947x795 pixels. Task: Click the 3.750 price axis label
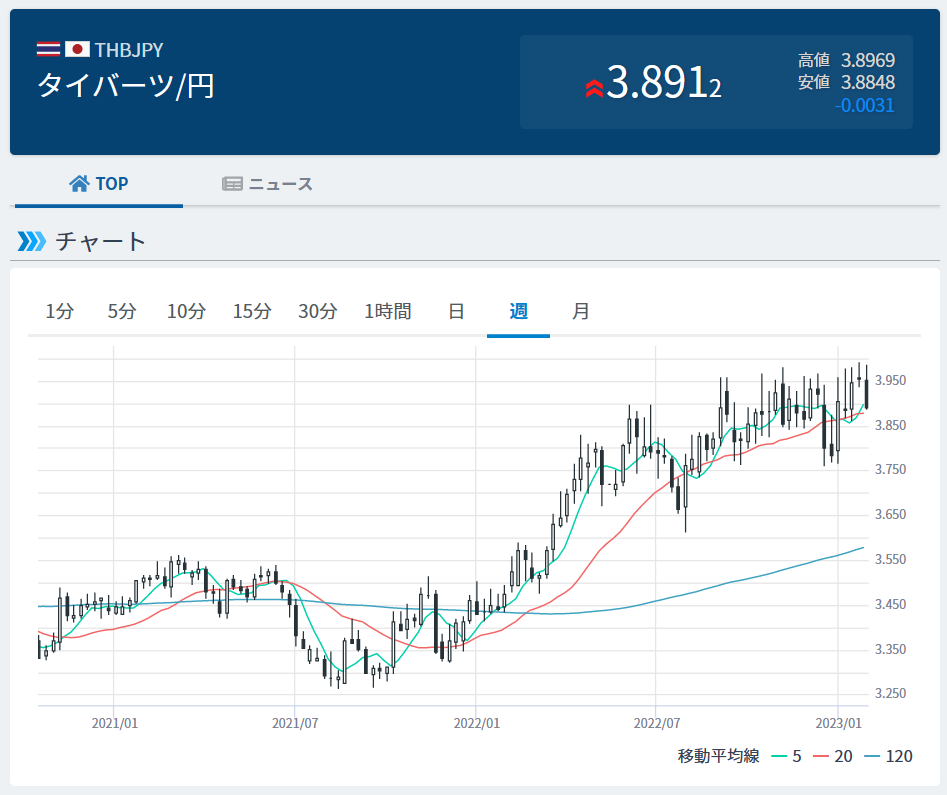click(x=890, y=469)
